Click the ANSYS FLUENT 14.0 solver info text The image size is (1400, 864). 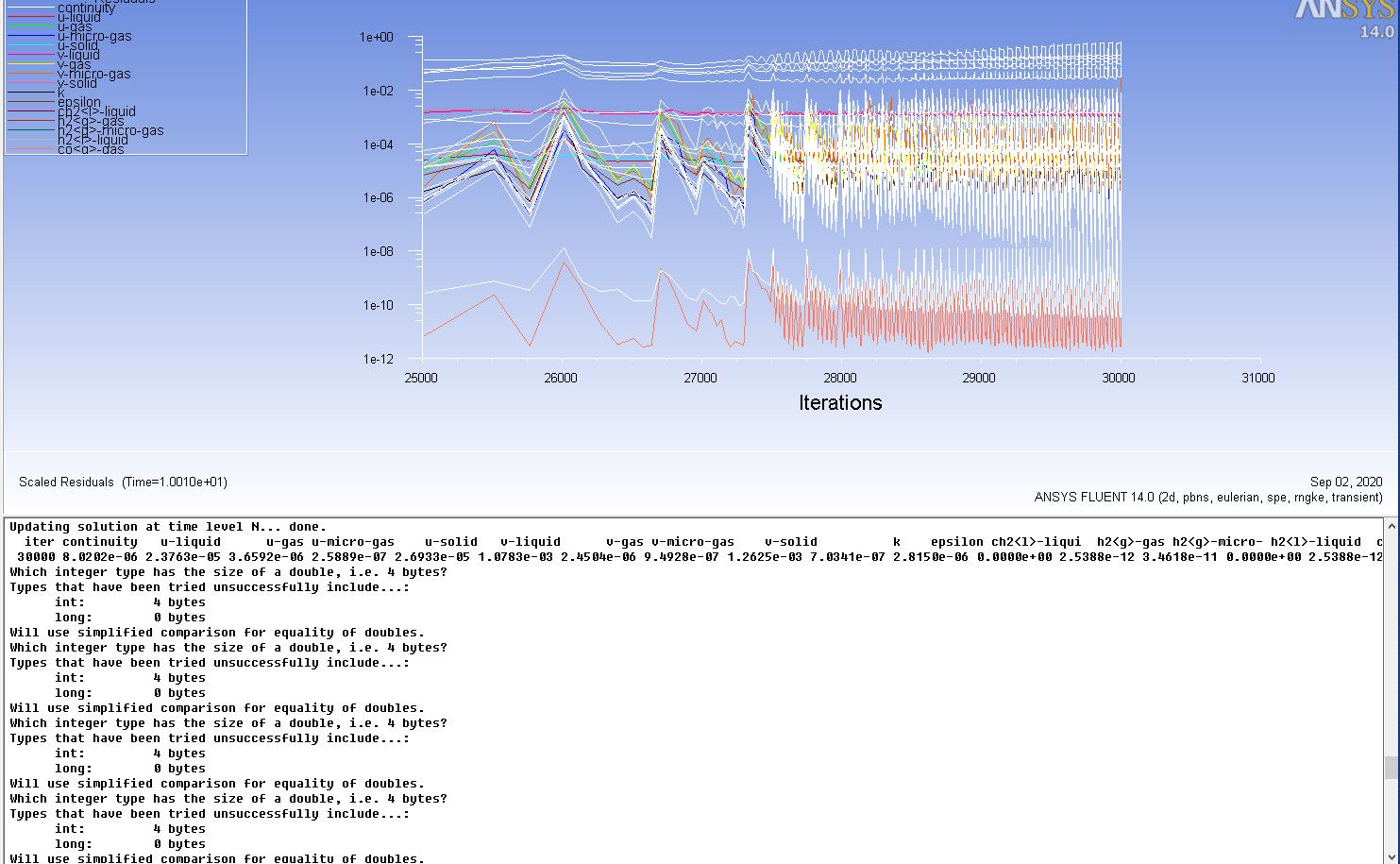click(1207, 497)
